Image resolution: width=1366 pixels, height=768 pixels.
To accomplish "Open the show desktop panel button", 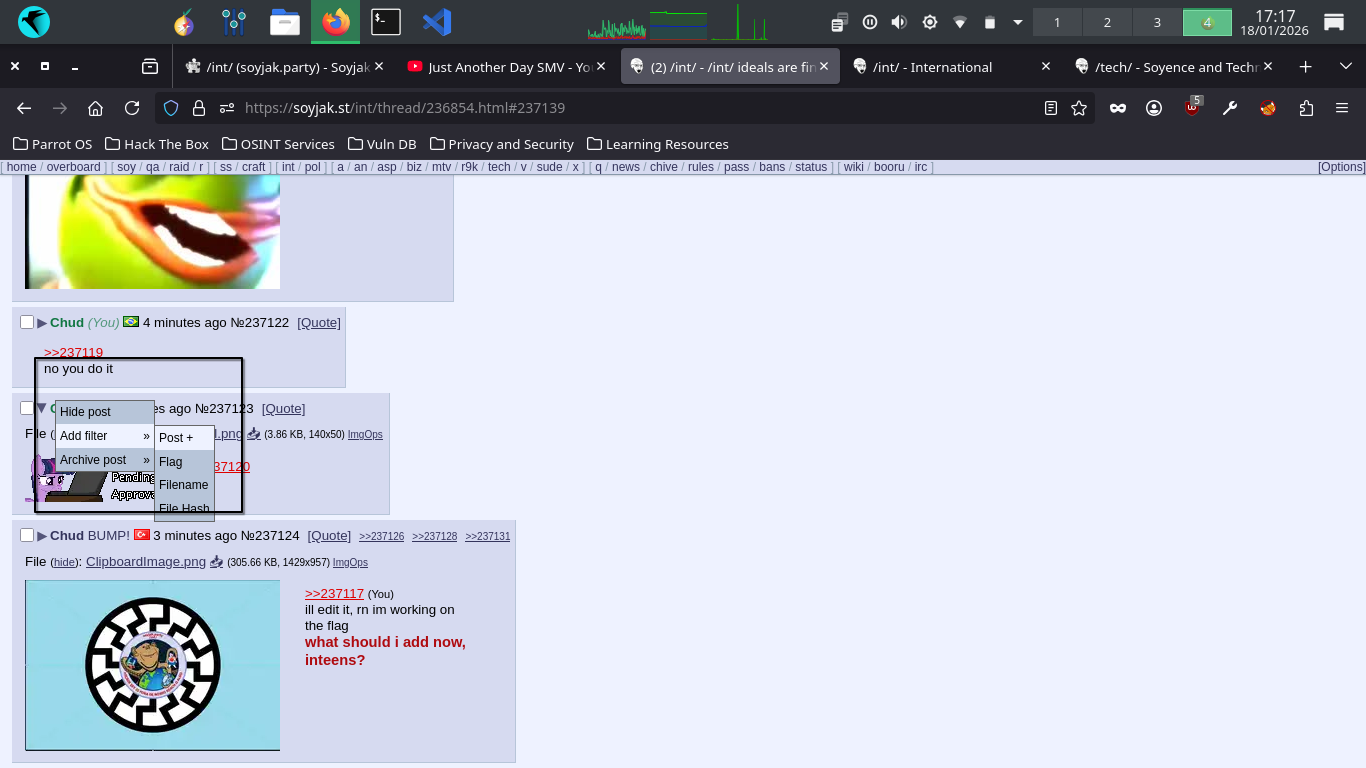I will pyautogui.click(x=1334, y=22).
